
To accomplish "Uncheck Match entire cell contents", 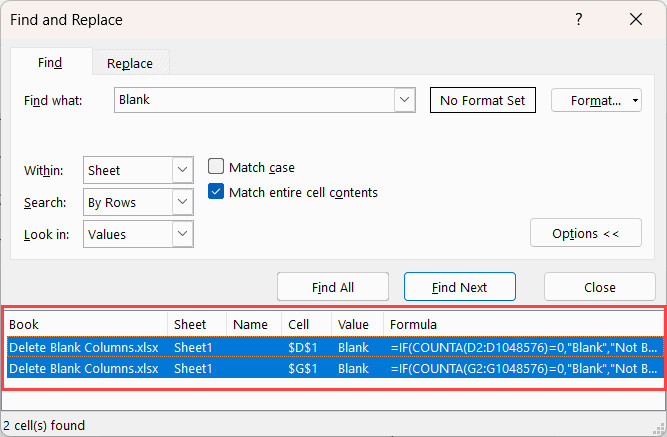I will pyautogui.click(x=215, y=192).
